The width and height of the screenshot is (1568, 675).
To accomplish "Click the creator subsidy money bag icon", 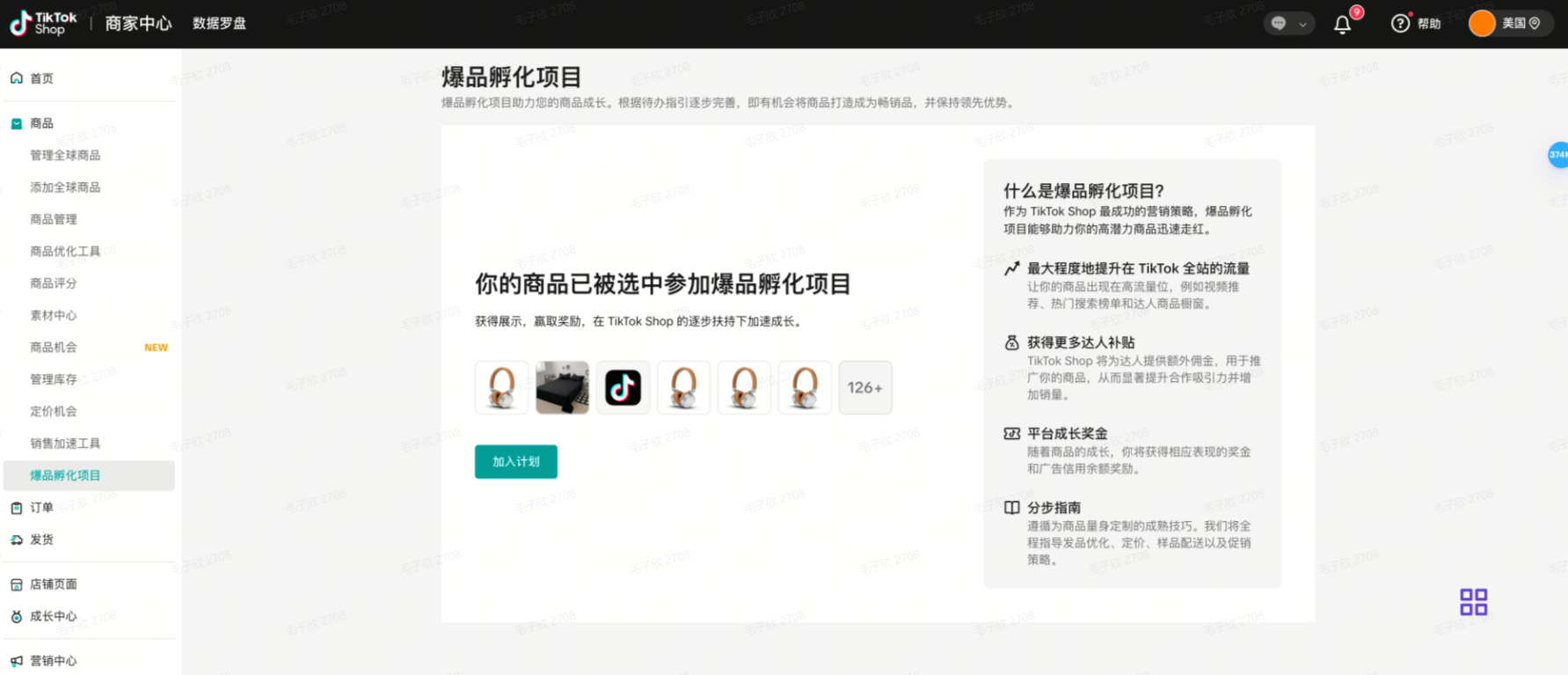I will point(1012,342).
